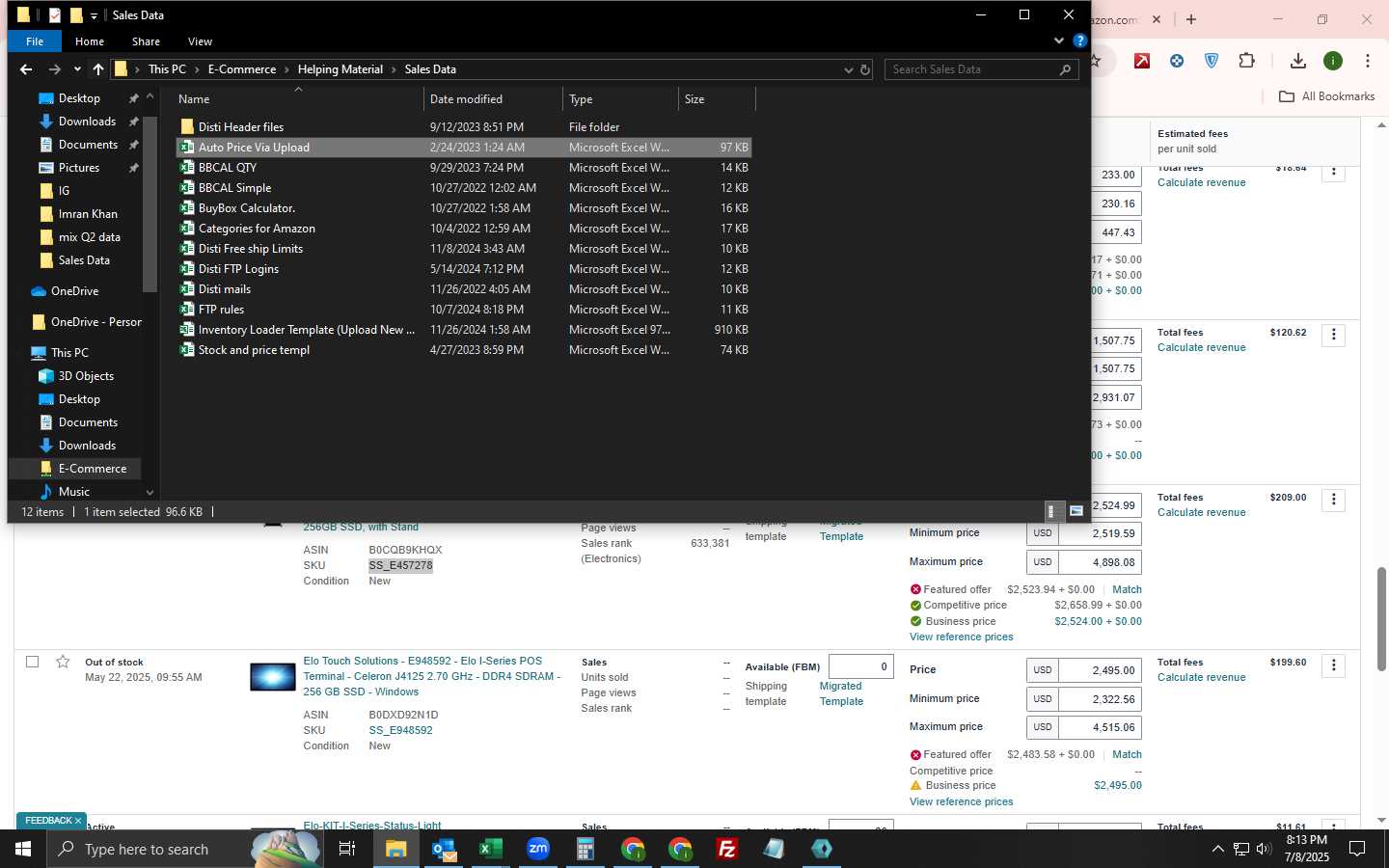Image resolution: width=1389 pixels, height=868 pixels.
Task: Open Music folder in navigation pane
Action: [74, 492]
